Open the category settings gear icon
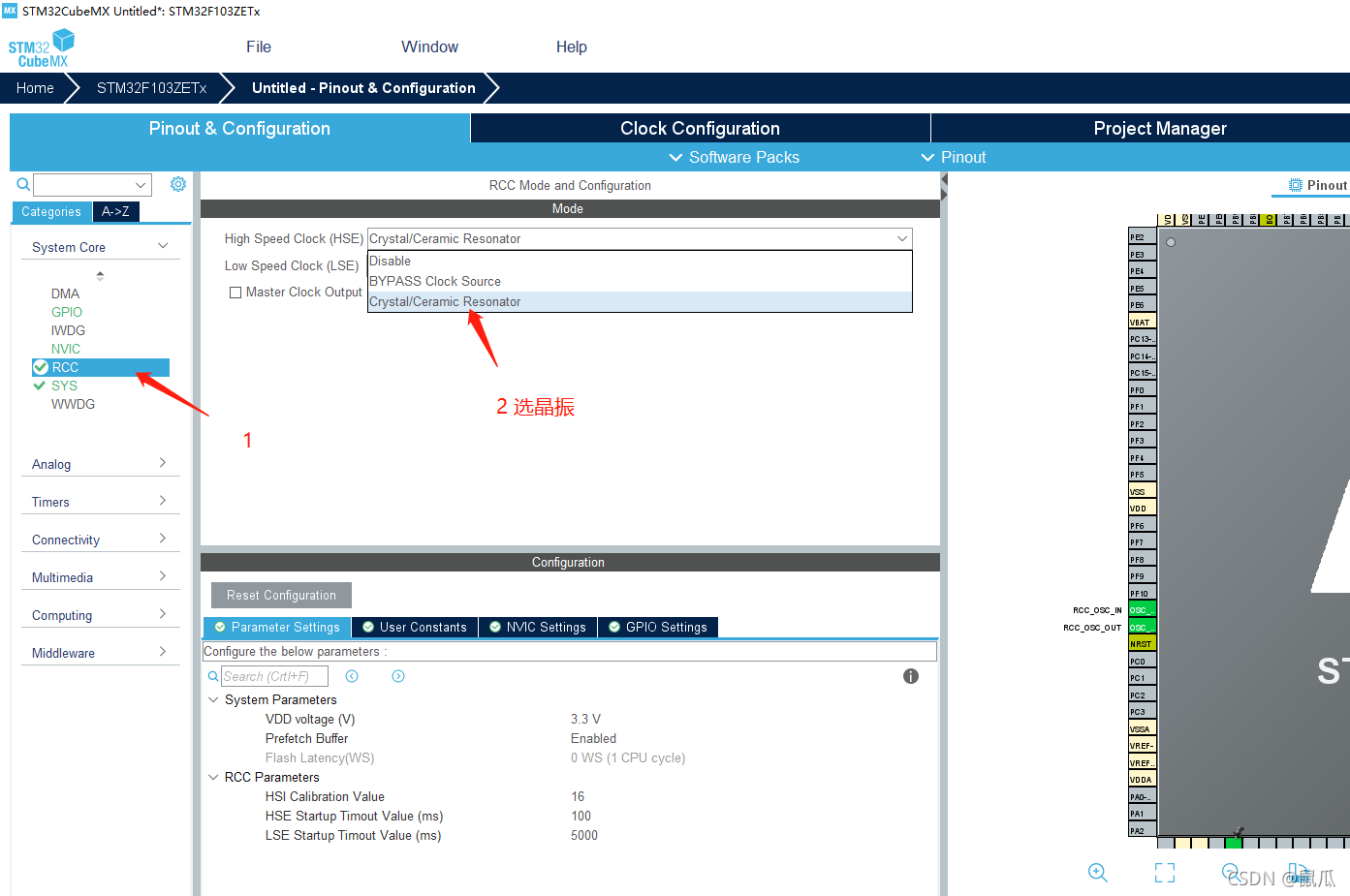 (178, 184)
